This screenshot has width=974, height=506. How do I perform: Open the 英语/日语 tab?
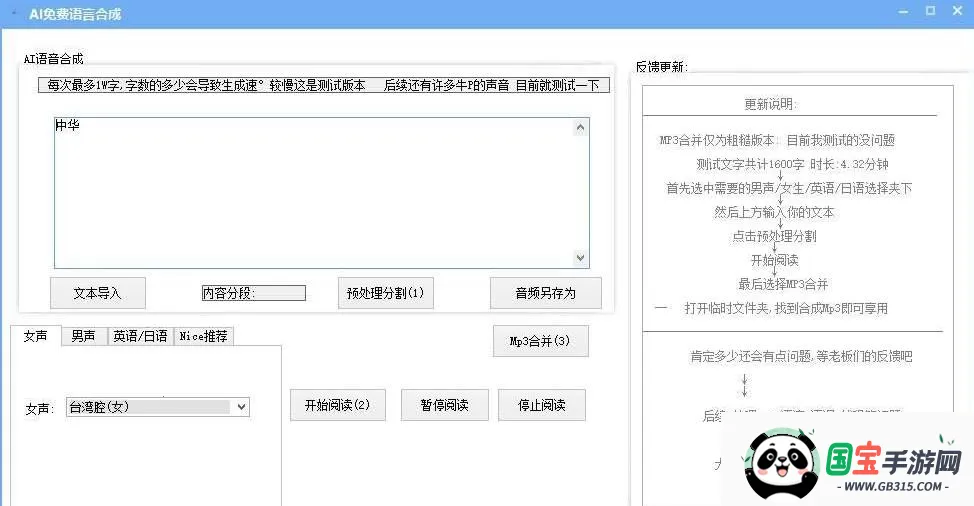pos(140,336)
